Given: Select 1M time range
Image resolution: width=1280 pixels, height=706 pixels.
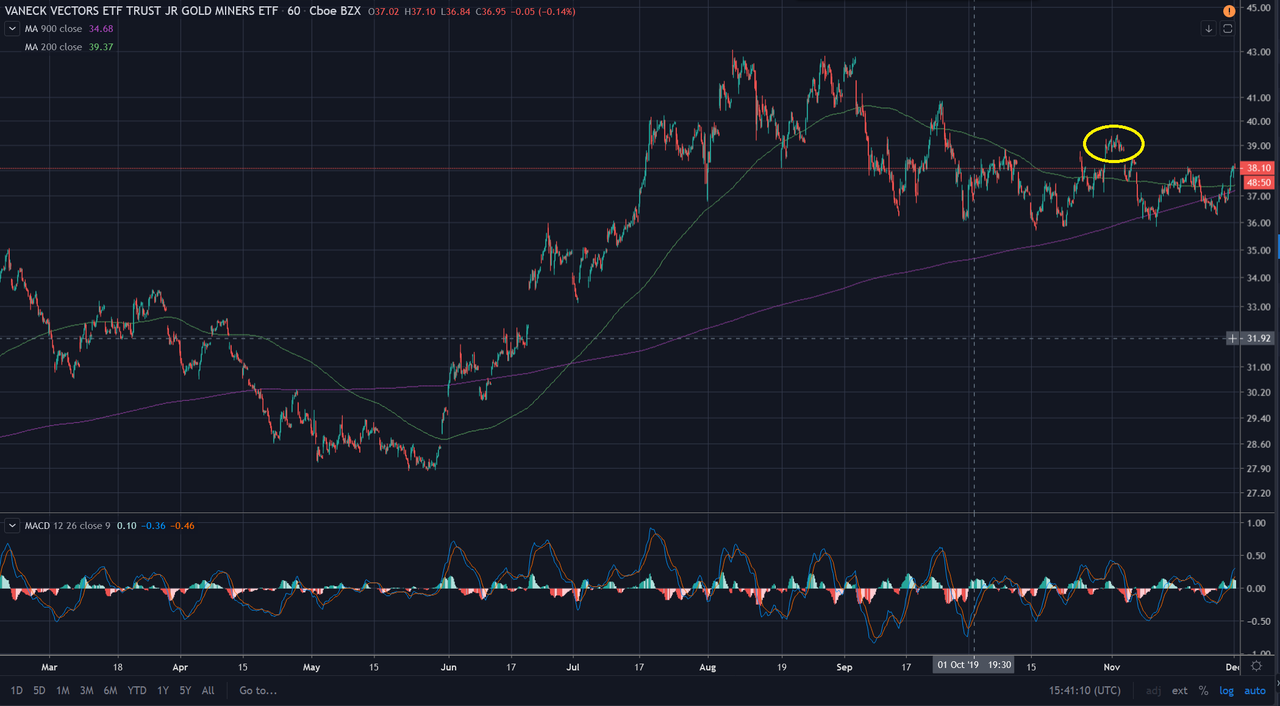Looking at the screenshot, I should coord(62,690).
